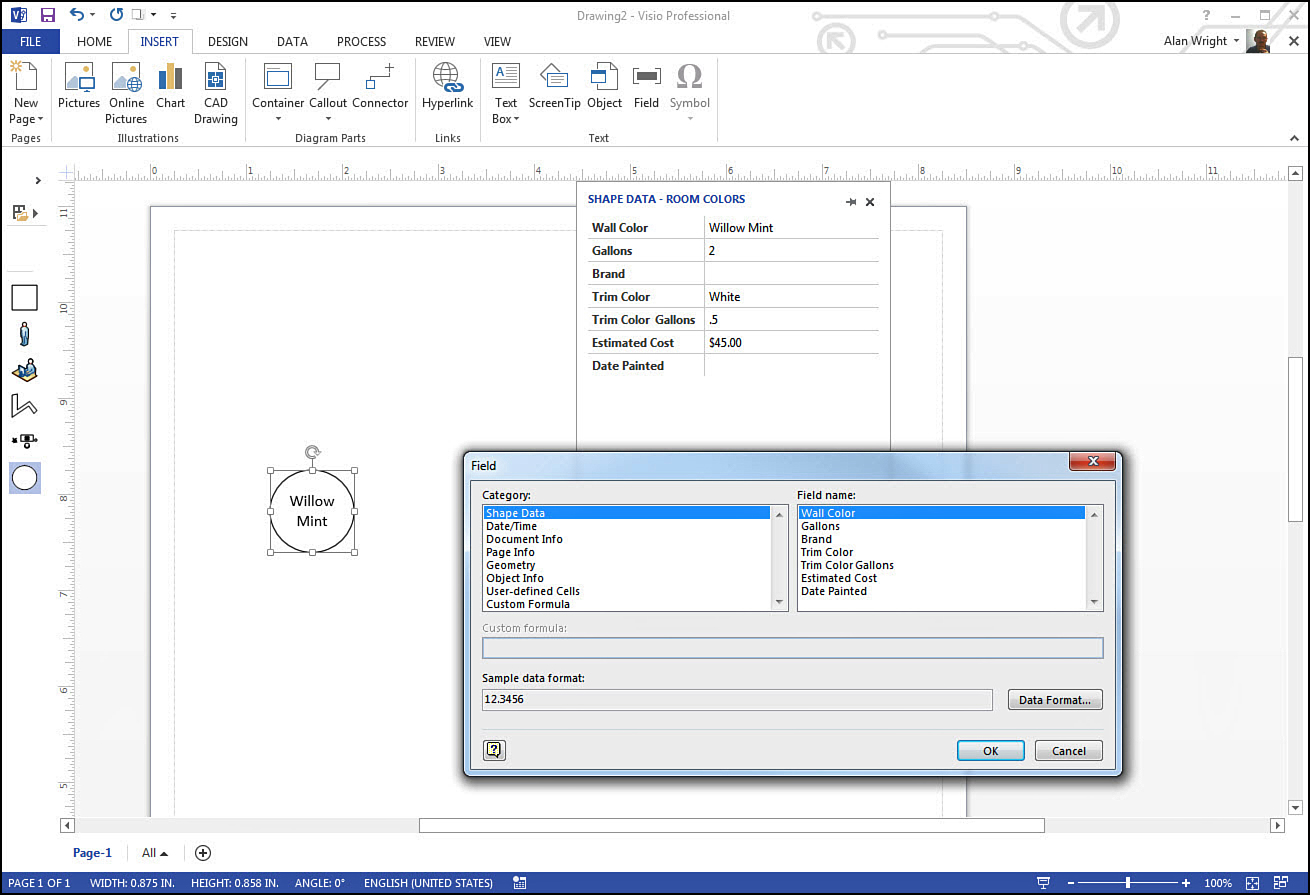This screenshot has width=1310, height=895.
Task: Zoom in with plus button
Action: tap(1186, 884)
